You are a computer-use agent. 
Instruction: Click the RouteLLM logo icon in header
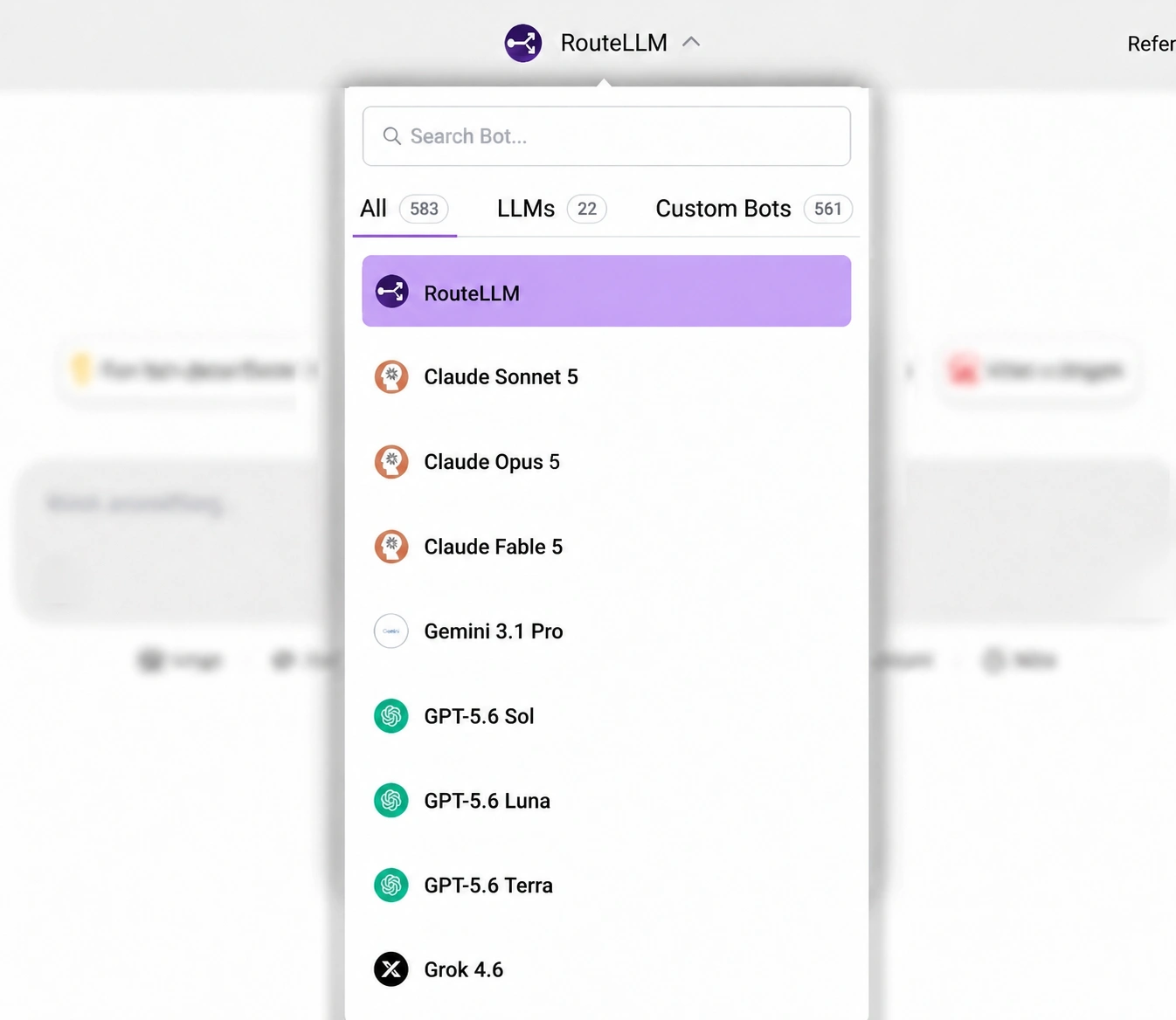[523, 43]
